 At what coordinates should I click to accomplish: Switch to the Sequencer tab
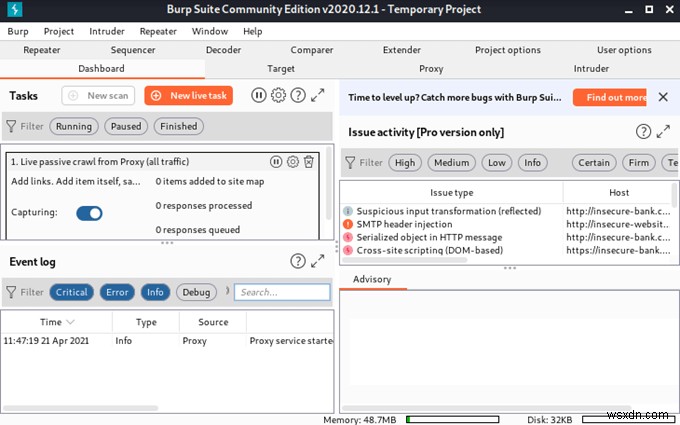[133, 50]
